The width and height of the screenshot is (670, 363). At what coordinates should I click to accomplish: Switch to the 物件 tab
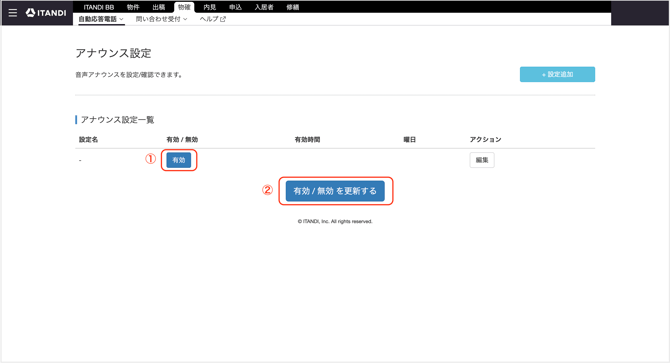coord(133,7)
